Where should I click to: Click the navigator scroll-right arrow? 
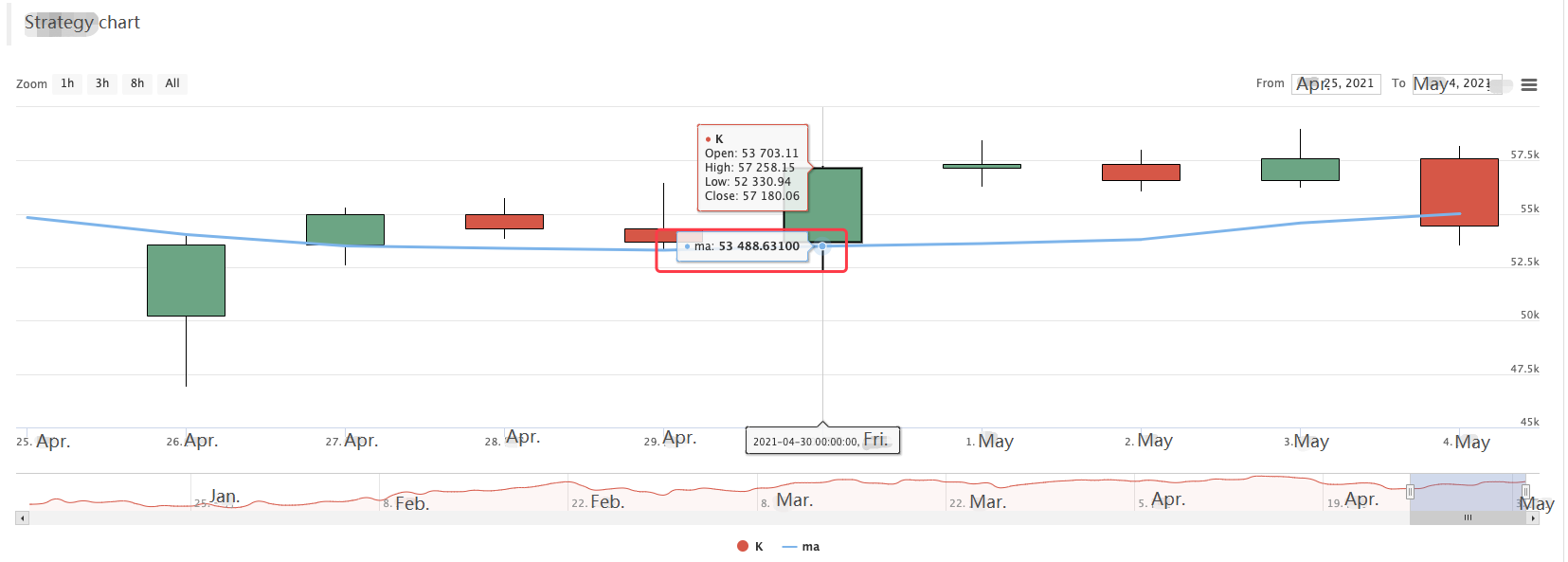coord(1533,518)
